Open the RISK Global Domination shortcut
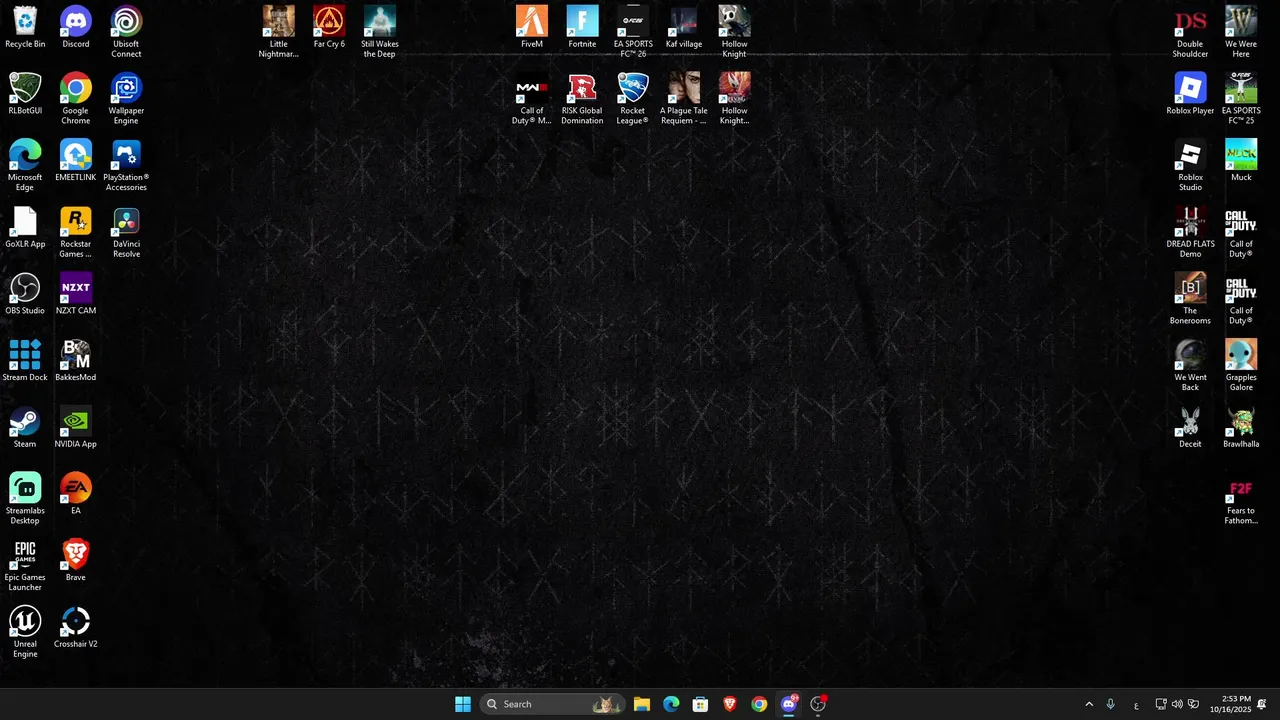 pos(582,99)
